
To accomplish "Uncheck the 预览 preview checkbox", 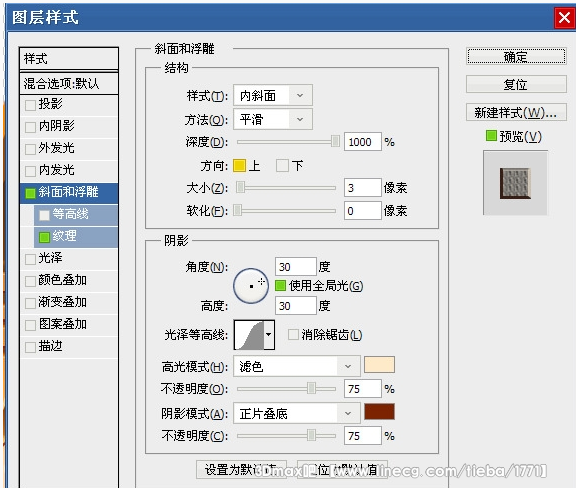I will coord(491,136).
